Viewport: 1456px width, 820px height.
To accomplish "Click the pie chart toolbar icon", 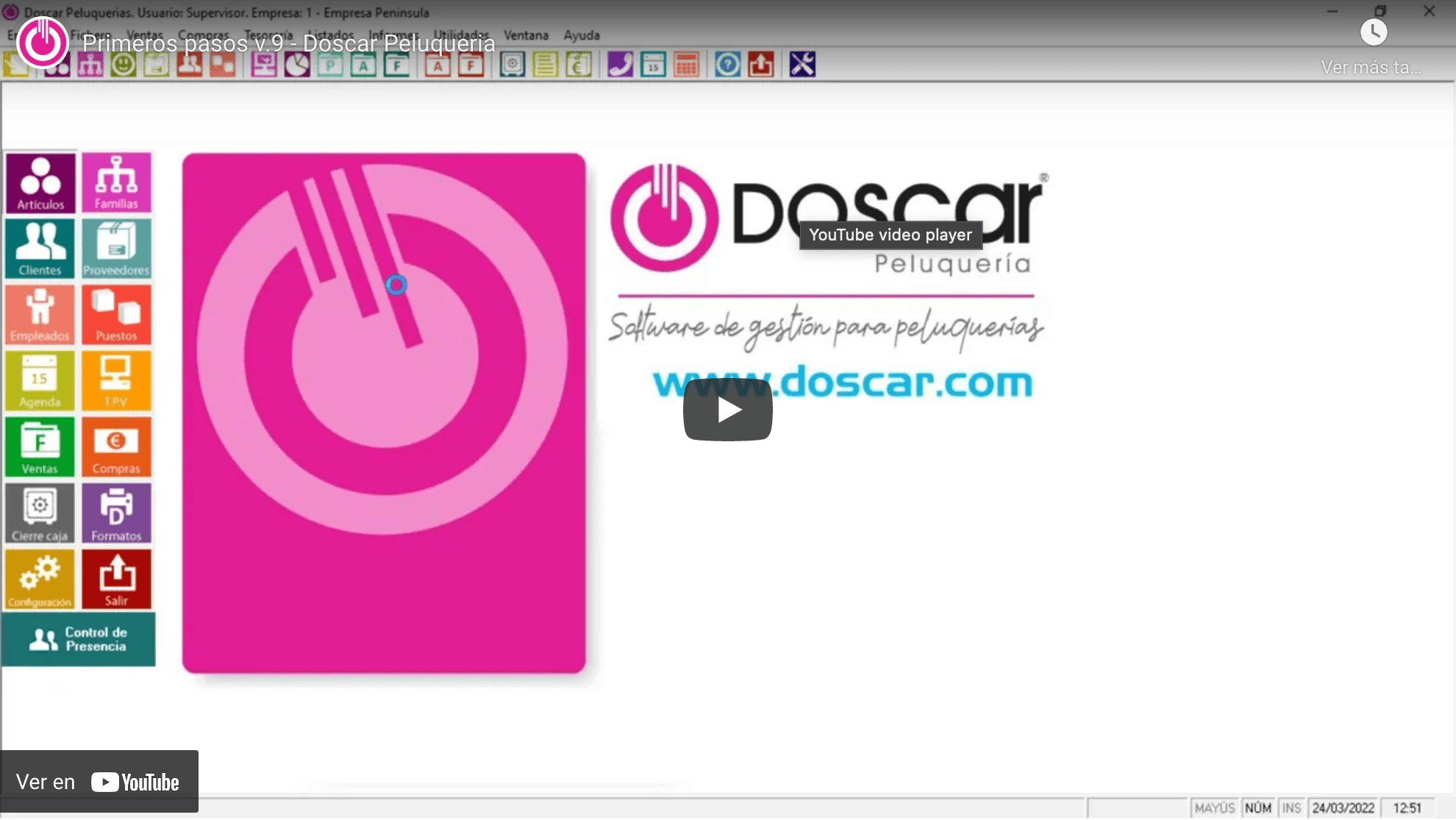I will (x=297, y=65).
